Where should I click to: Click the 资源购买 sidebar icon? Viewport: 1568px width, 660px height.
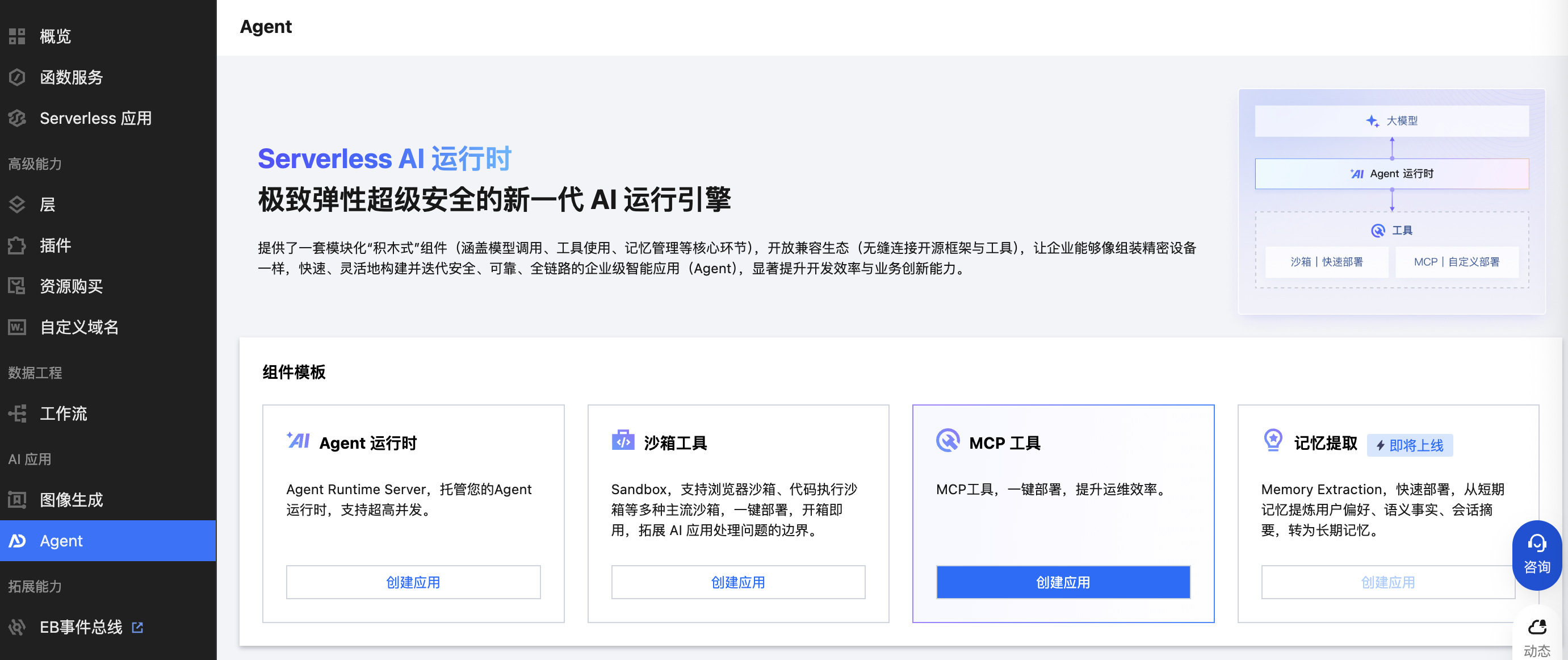pos(17,286)
